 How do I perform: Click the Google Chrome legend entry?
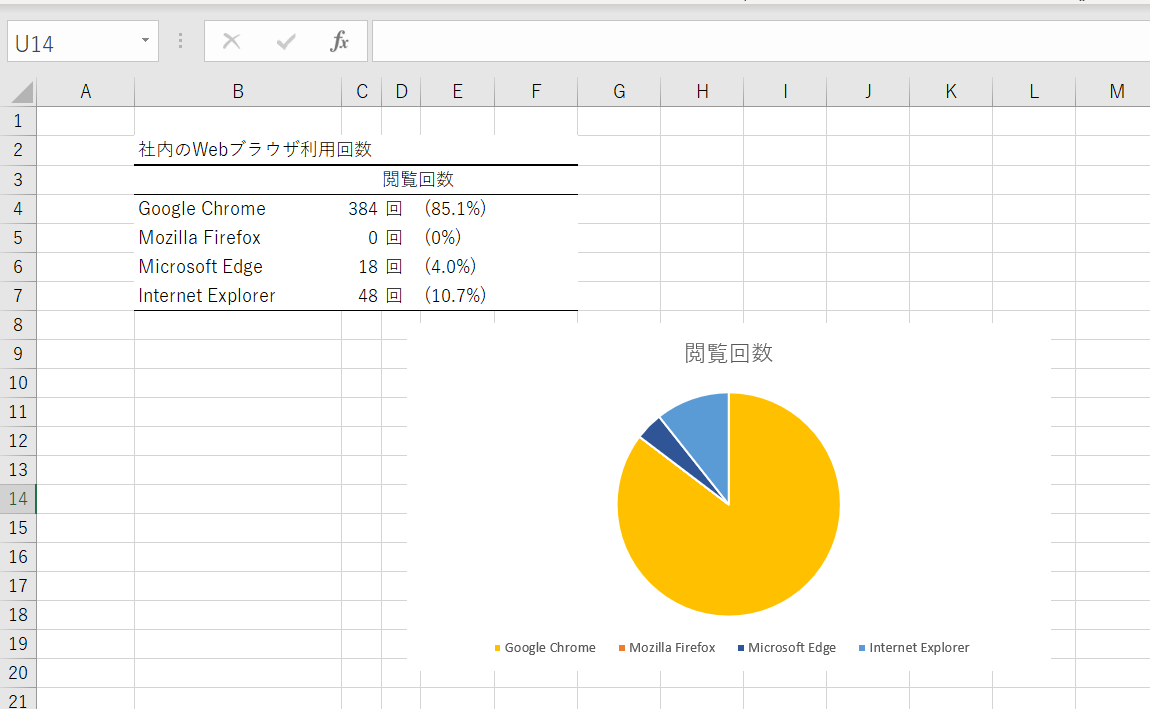(x=545, y=647)
